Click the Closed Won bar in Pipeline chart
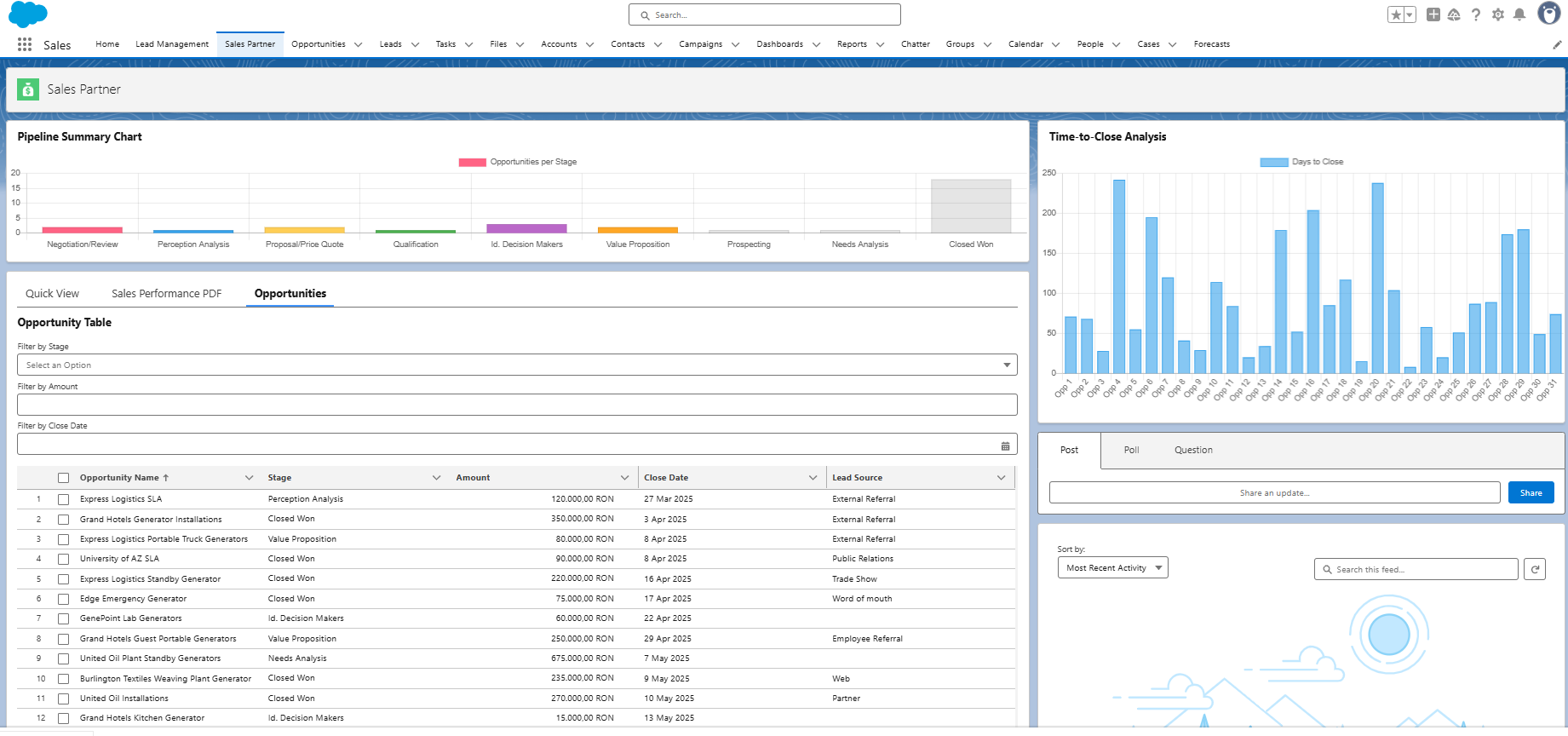The image size is (1568, 736). point(971,206)
